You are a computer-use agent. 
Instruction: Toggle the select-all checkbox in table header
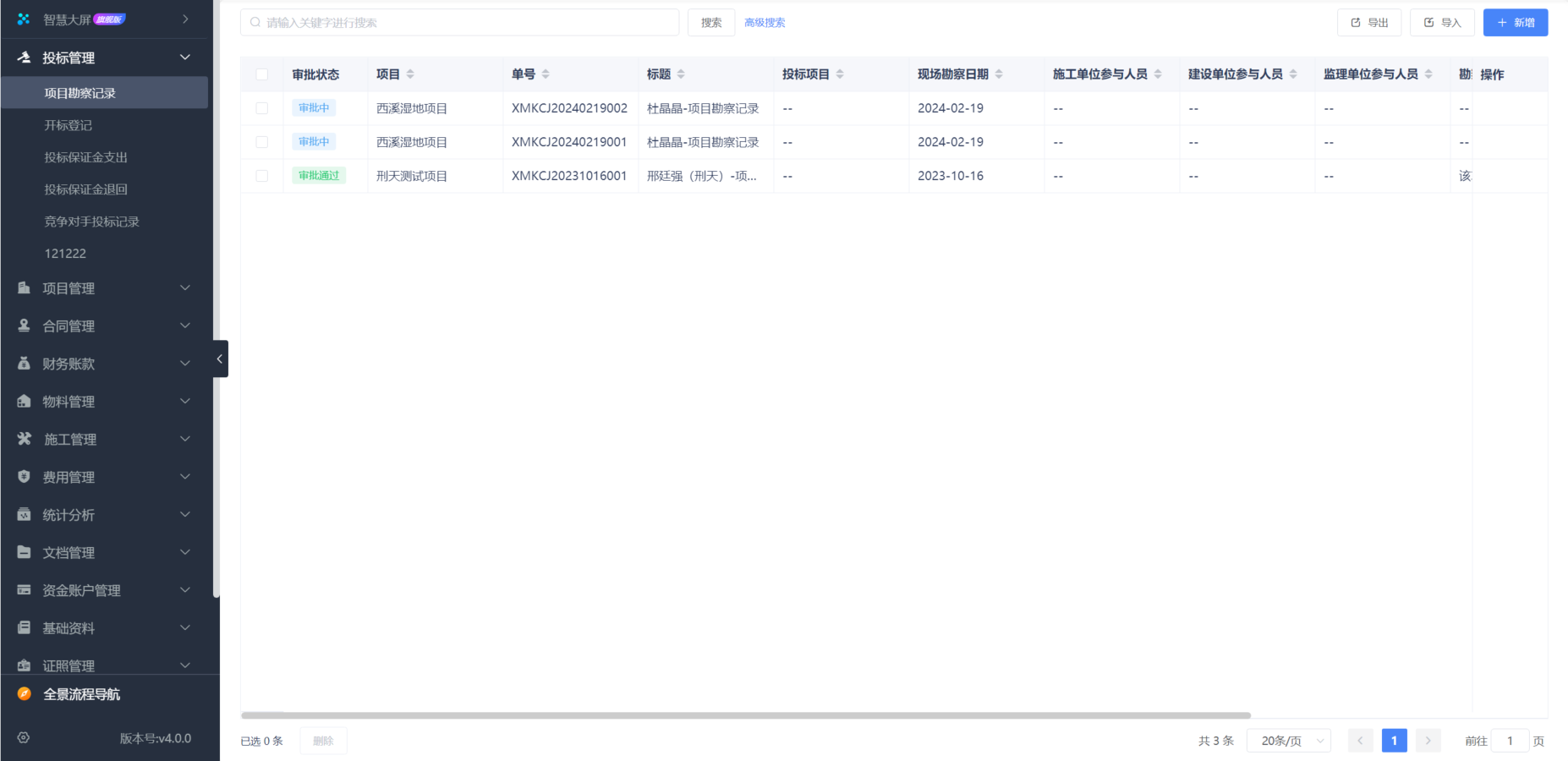[x=262, y=74]
